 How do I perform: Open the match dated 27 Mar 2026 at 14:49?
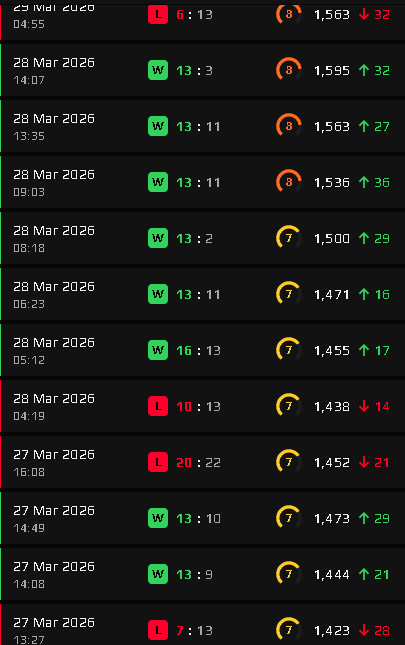click(x=202, y=518)
